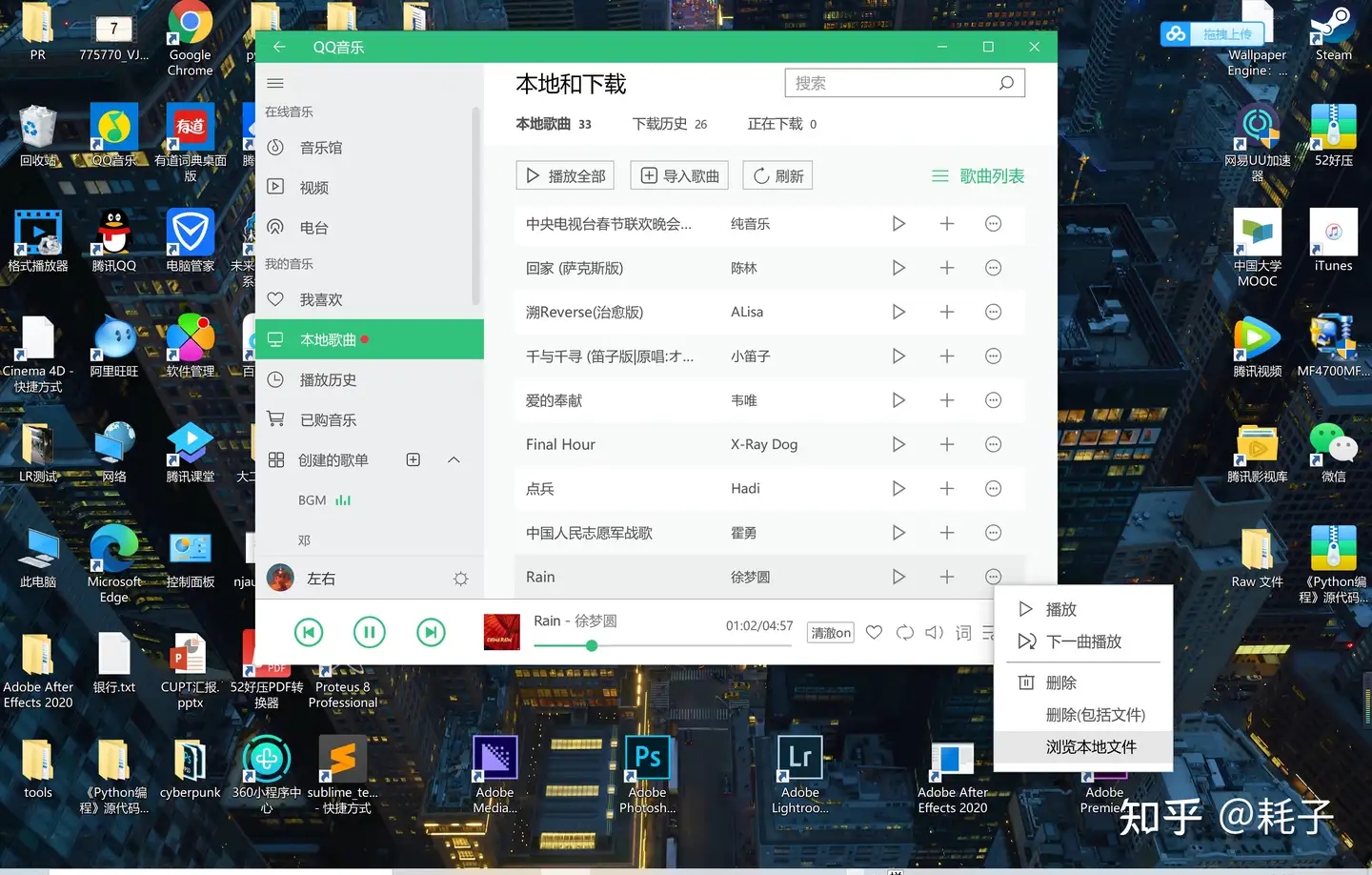Click artist X-Ray Dog
Screen dimensions: 1372x875
point(764,444)
